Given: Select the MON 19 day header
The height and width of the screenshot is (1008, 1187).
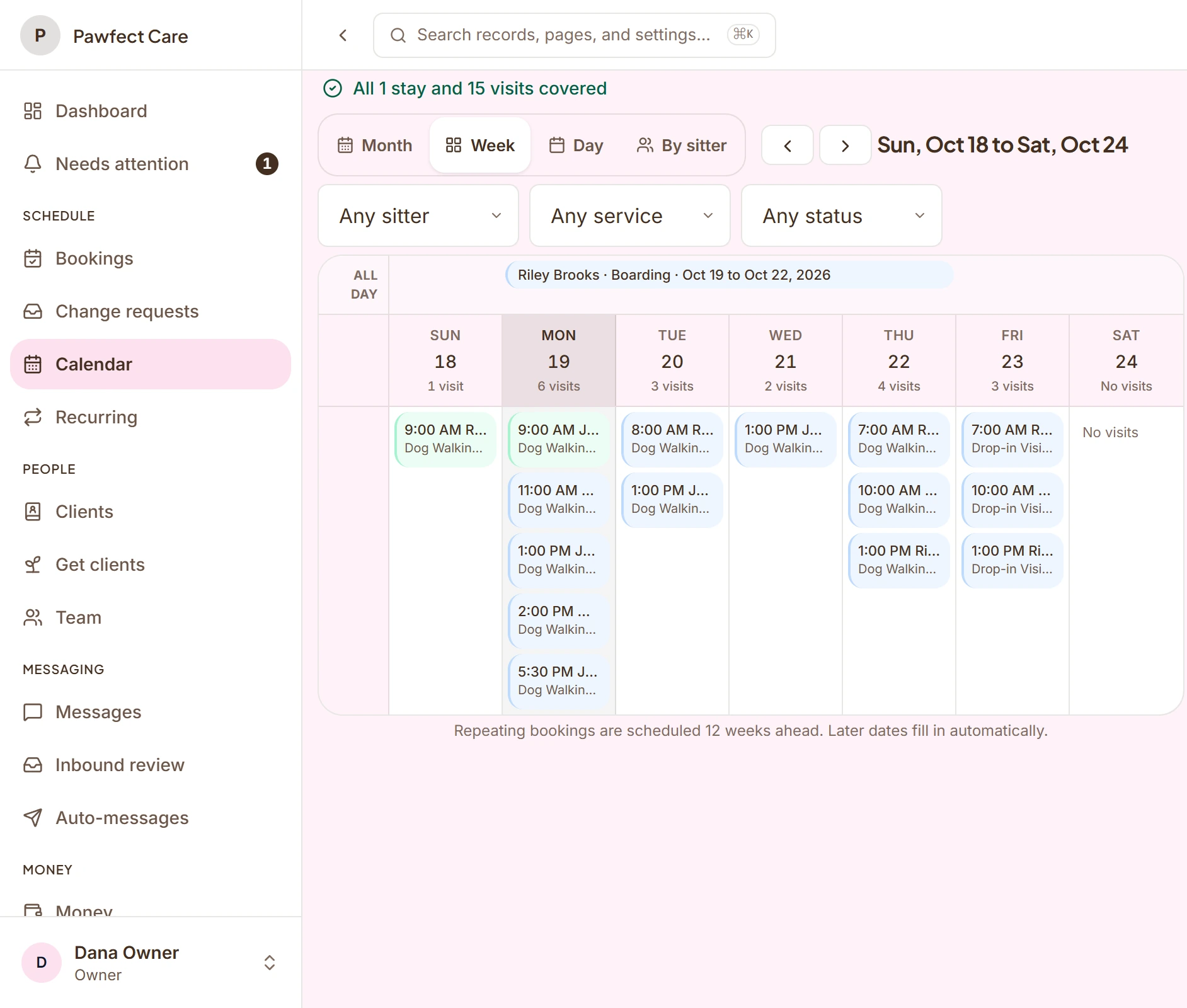Looking at the screenshot, I should coord(559,360).
